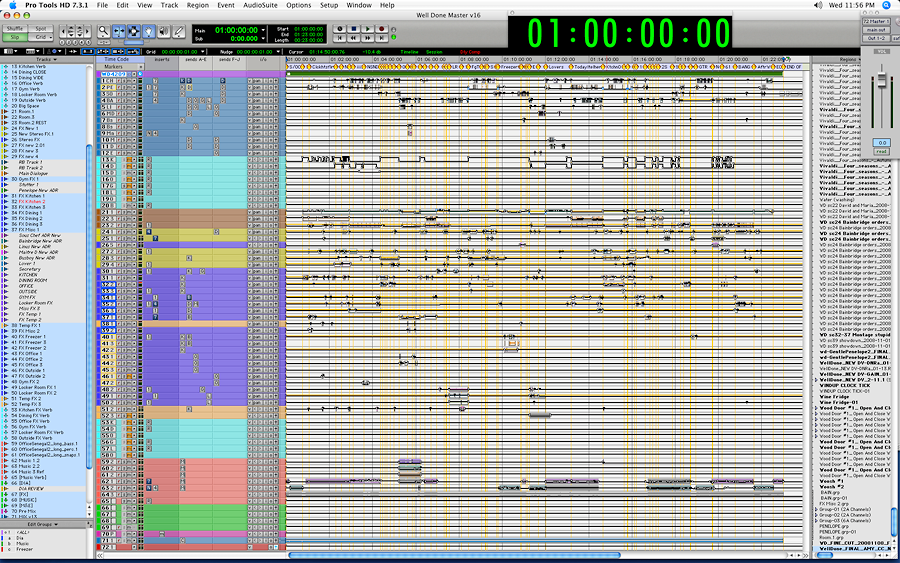
Task: Enable Spot edit mode
Action: click(41, 29)
